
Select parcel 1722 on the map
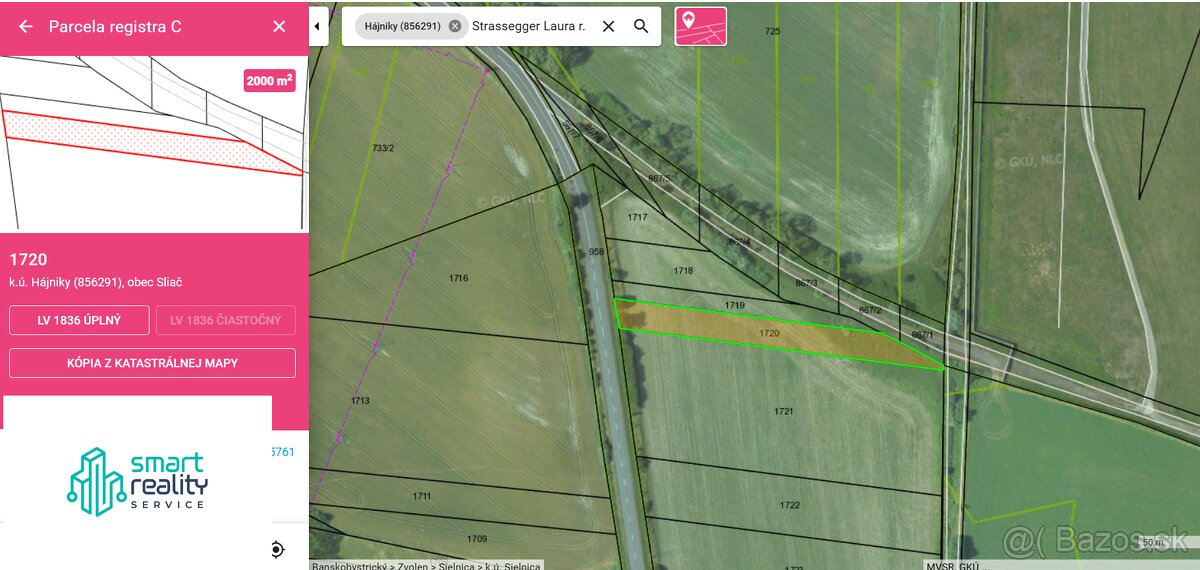pos(789,505)
